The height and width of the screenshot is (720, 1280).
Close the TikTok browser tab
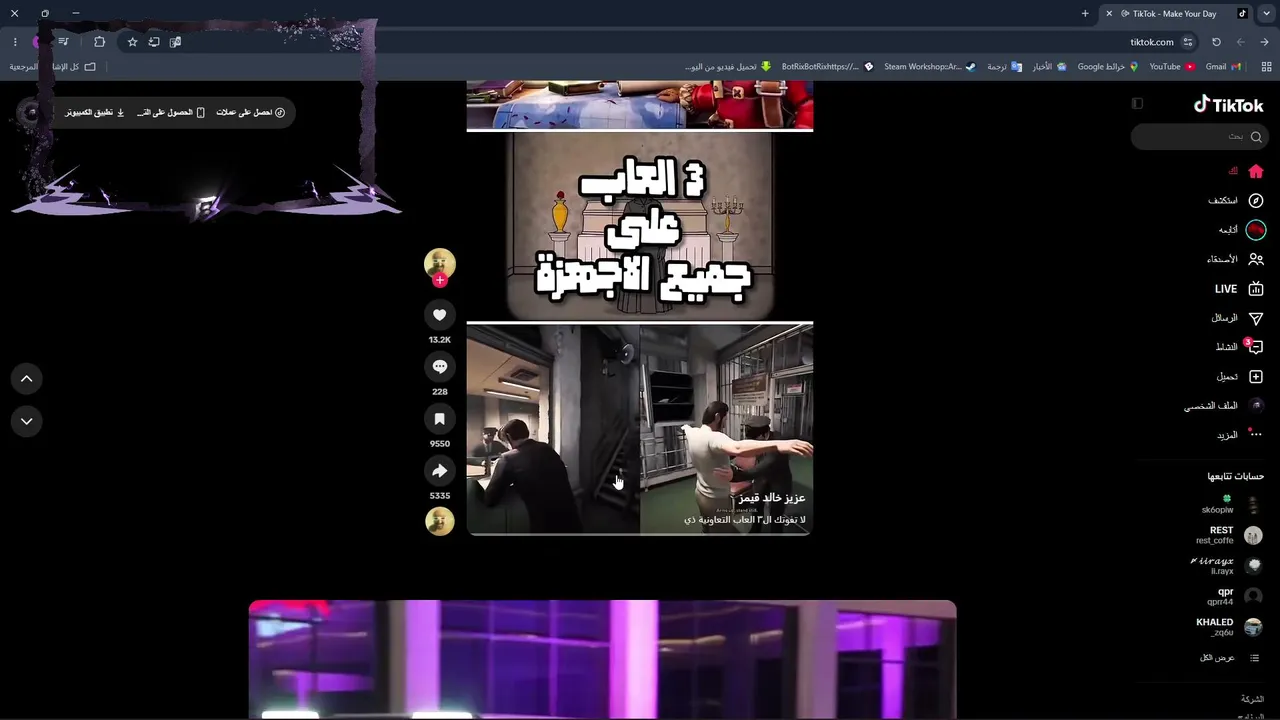click(x=1109, y=14)
